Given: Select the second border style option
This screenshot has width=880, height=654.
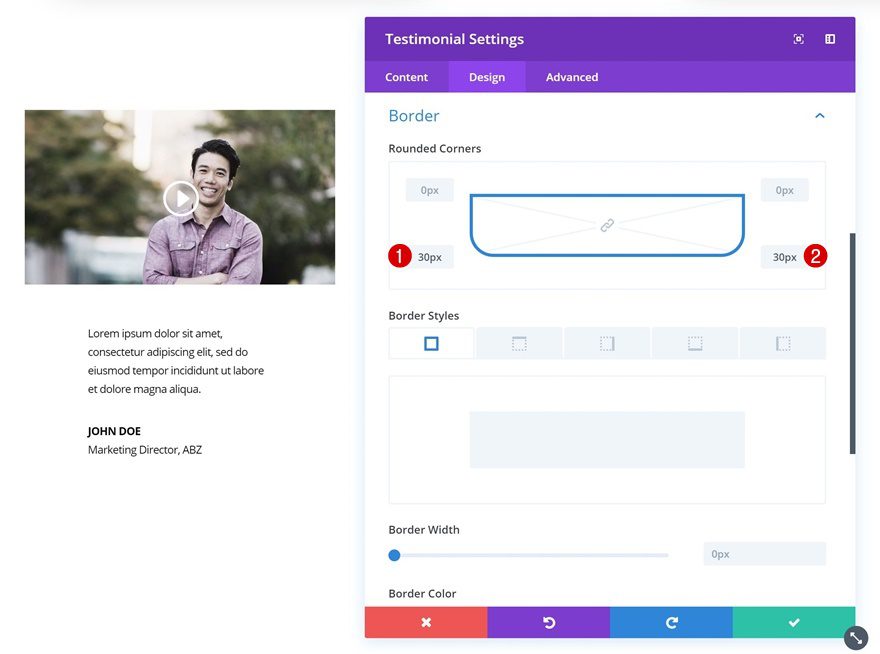Looking at the screenshot, I should 518,342.
